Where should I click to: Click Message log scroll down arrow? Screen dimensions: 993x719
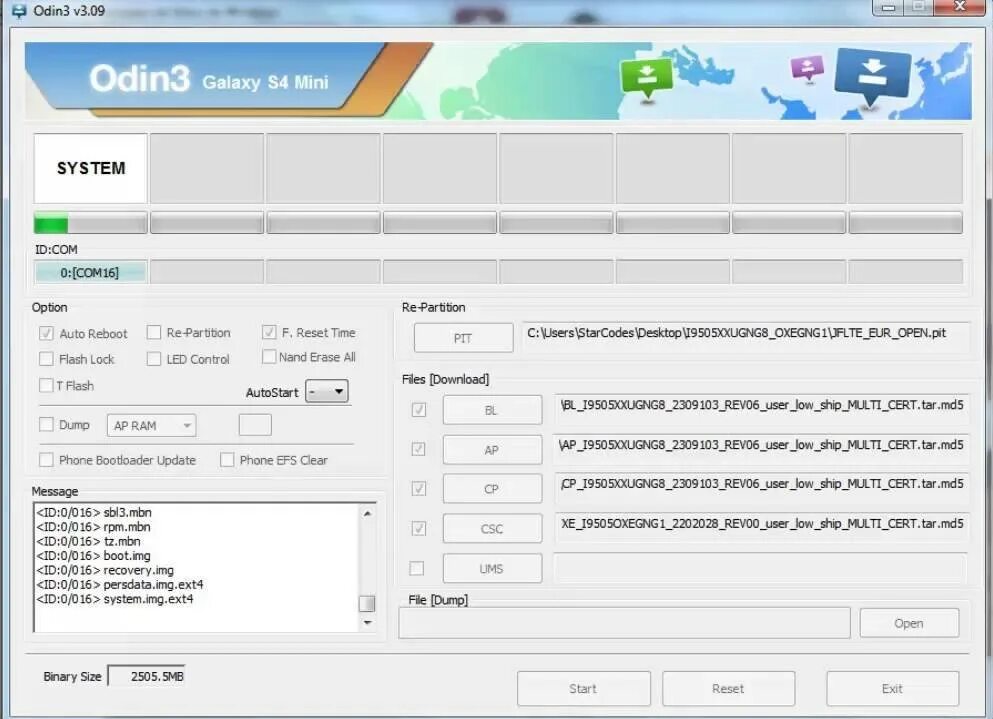367,623
